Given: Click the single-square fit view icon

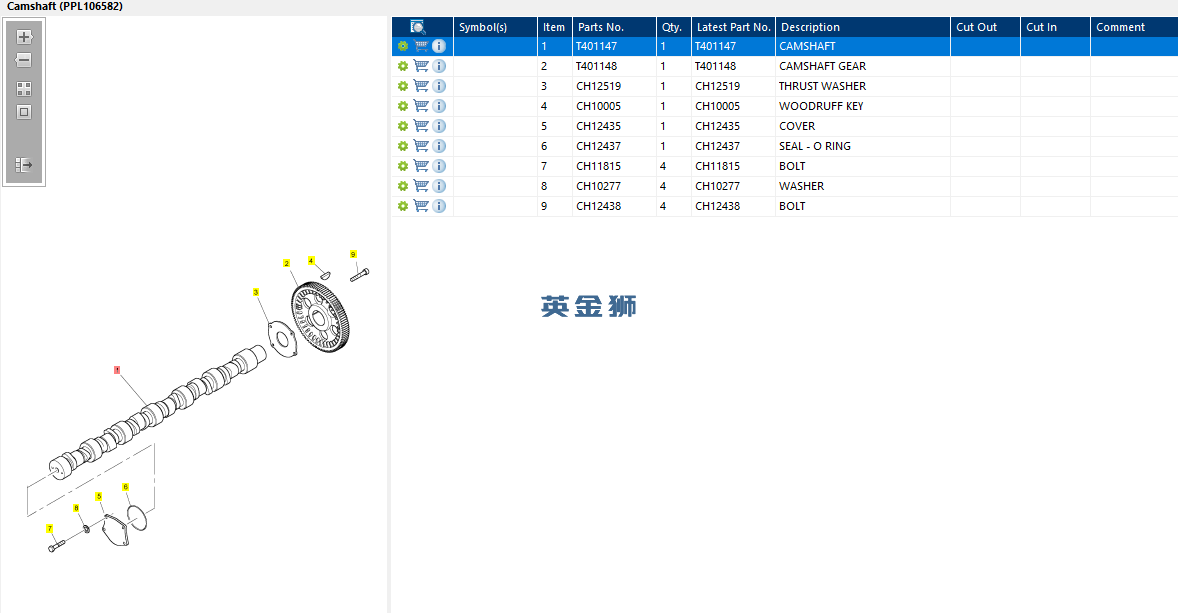Looking at the screenshot, I should click(24, 112).
